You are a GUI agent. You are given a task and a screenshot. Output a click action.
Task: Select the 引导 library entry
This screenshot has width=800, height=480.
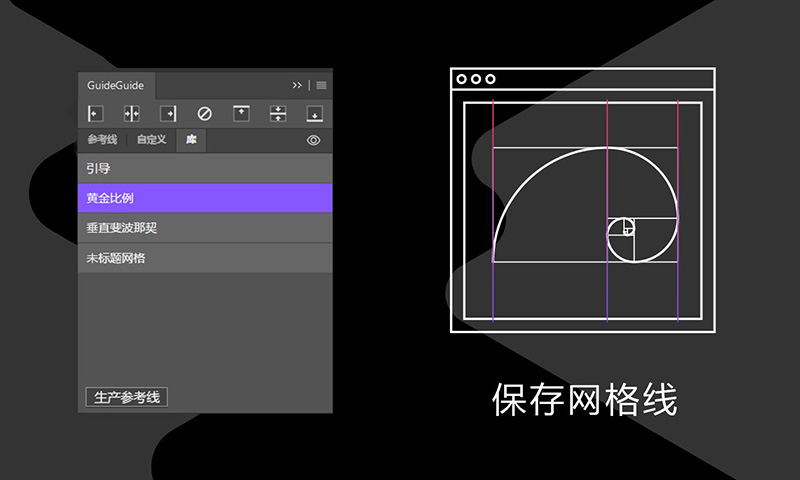coord(205,168)
